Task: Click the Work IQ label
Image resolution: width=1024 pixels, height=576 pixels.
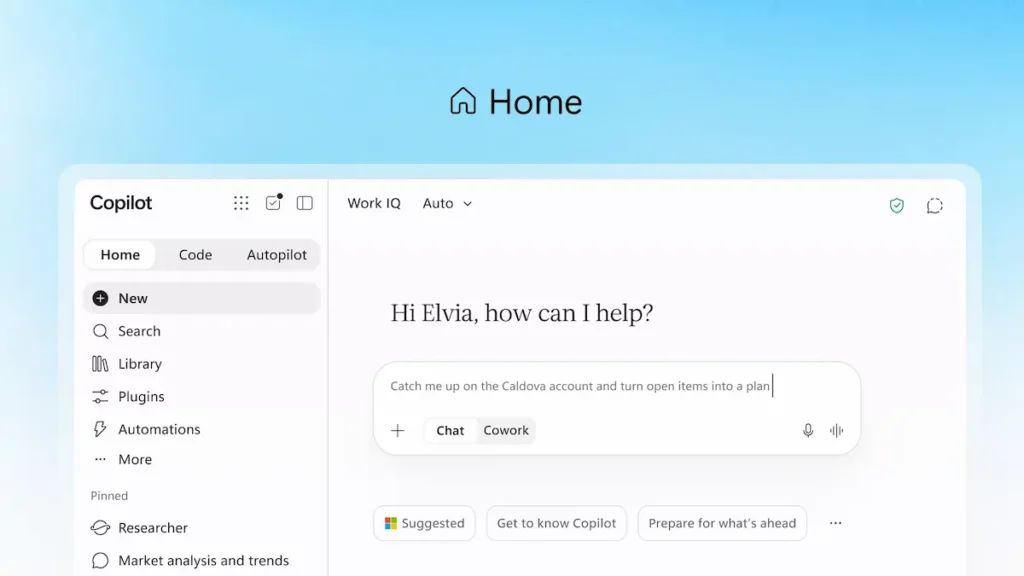Action: coord(374,204)
